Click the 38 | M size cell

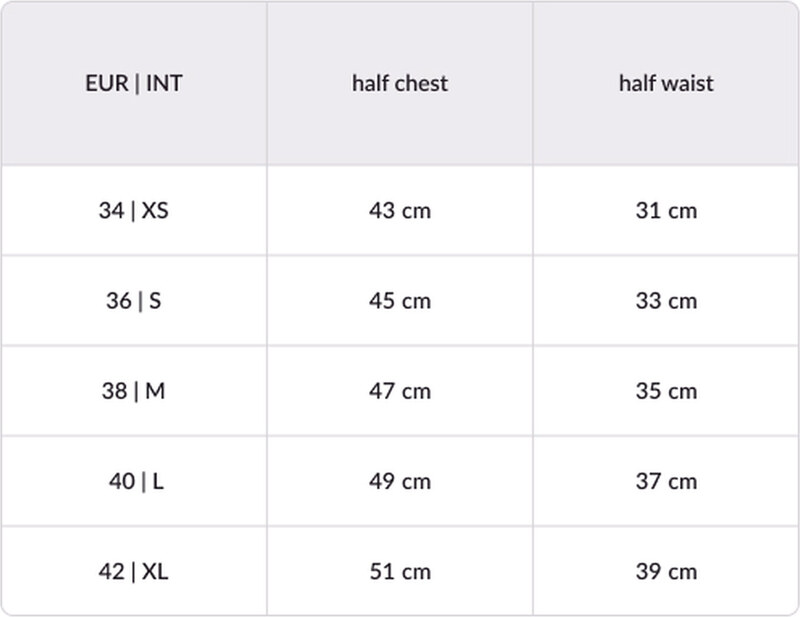pyautogui.click(x=133, y=391)
